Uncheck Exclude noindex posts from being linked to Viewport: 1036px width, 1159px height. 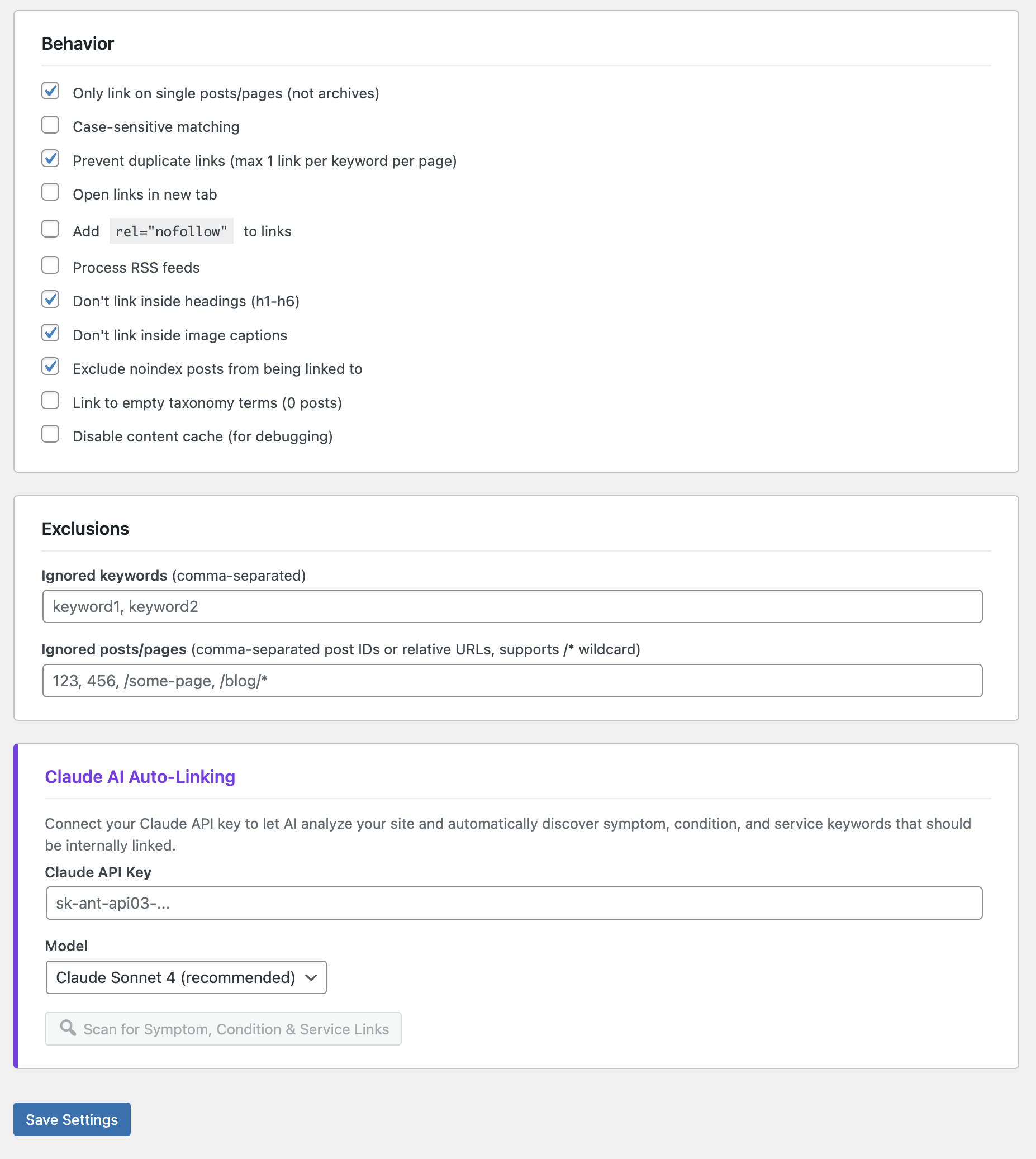tap(50, 367)
